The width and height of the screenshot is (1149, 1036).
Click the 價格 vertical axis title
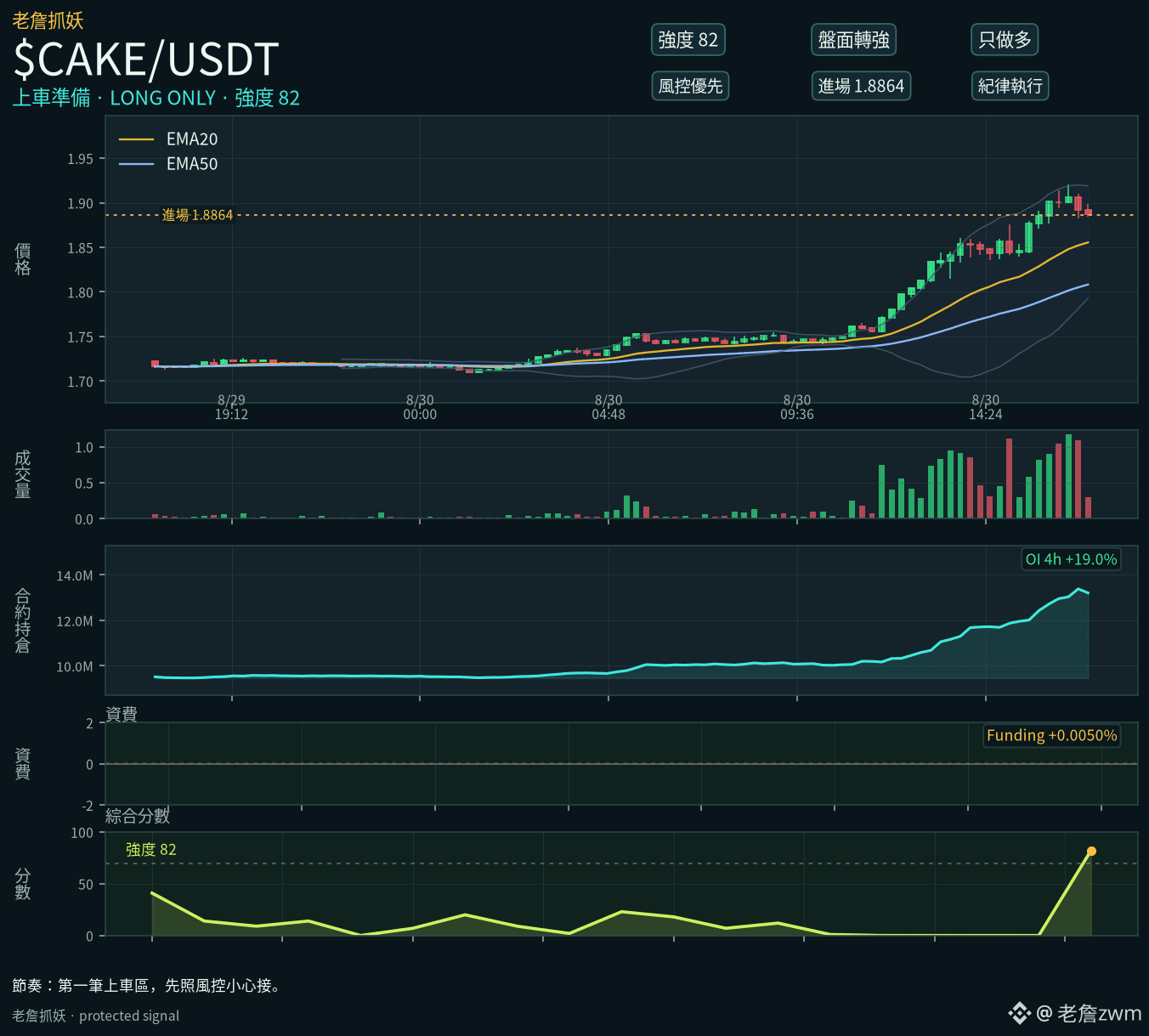[23, 259]
